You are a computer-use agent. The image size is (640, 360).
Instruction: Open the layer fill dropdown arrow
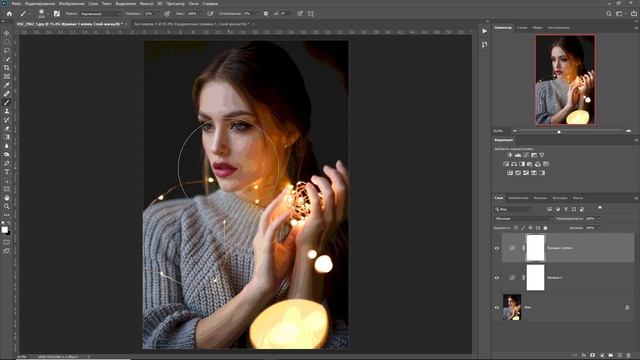599,228
